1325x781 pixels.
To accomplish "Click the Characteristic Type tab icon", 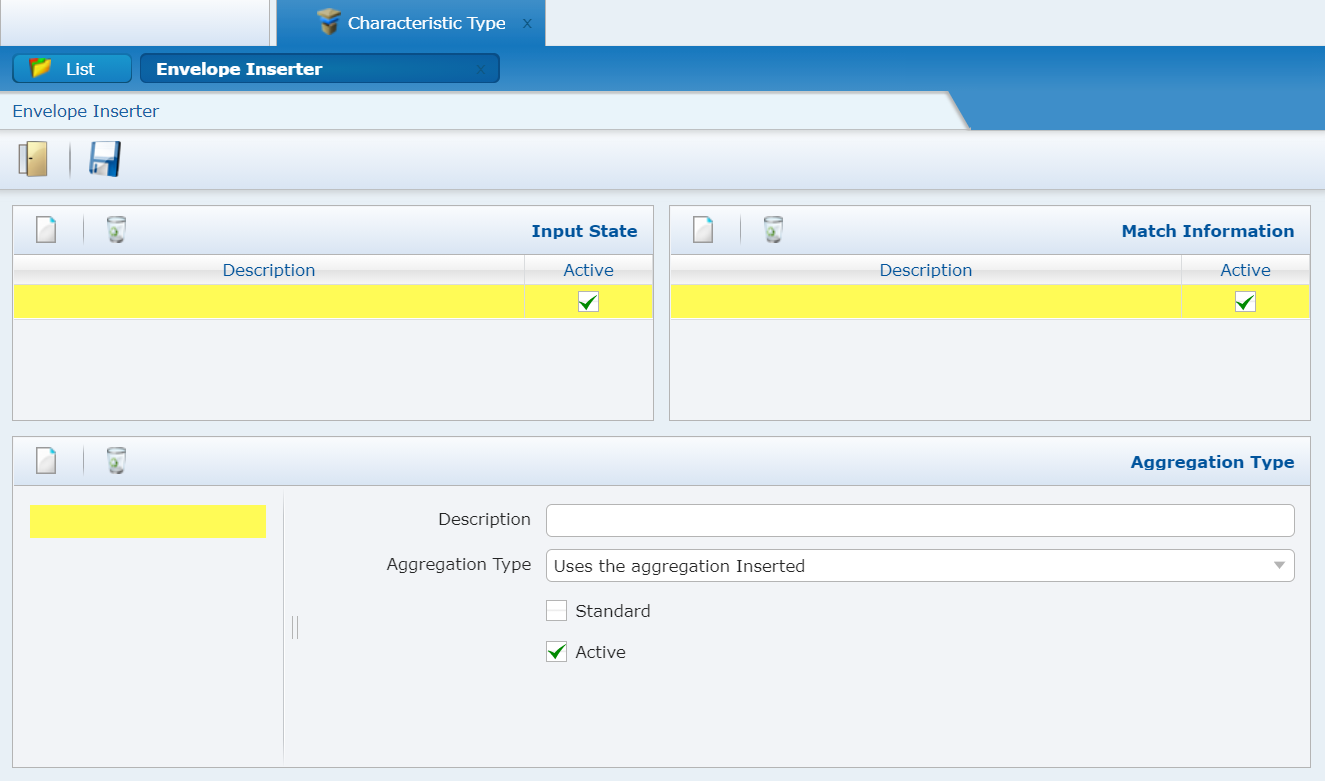I will click(x=328, y=23).
